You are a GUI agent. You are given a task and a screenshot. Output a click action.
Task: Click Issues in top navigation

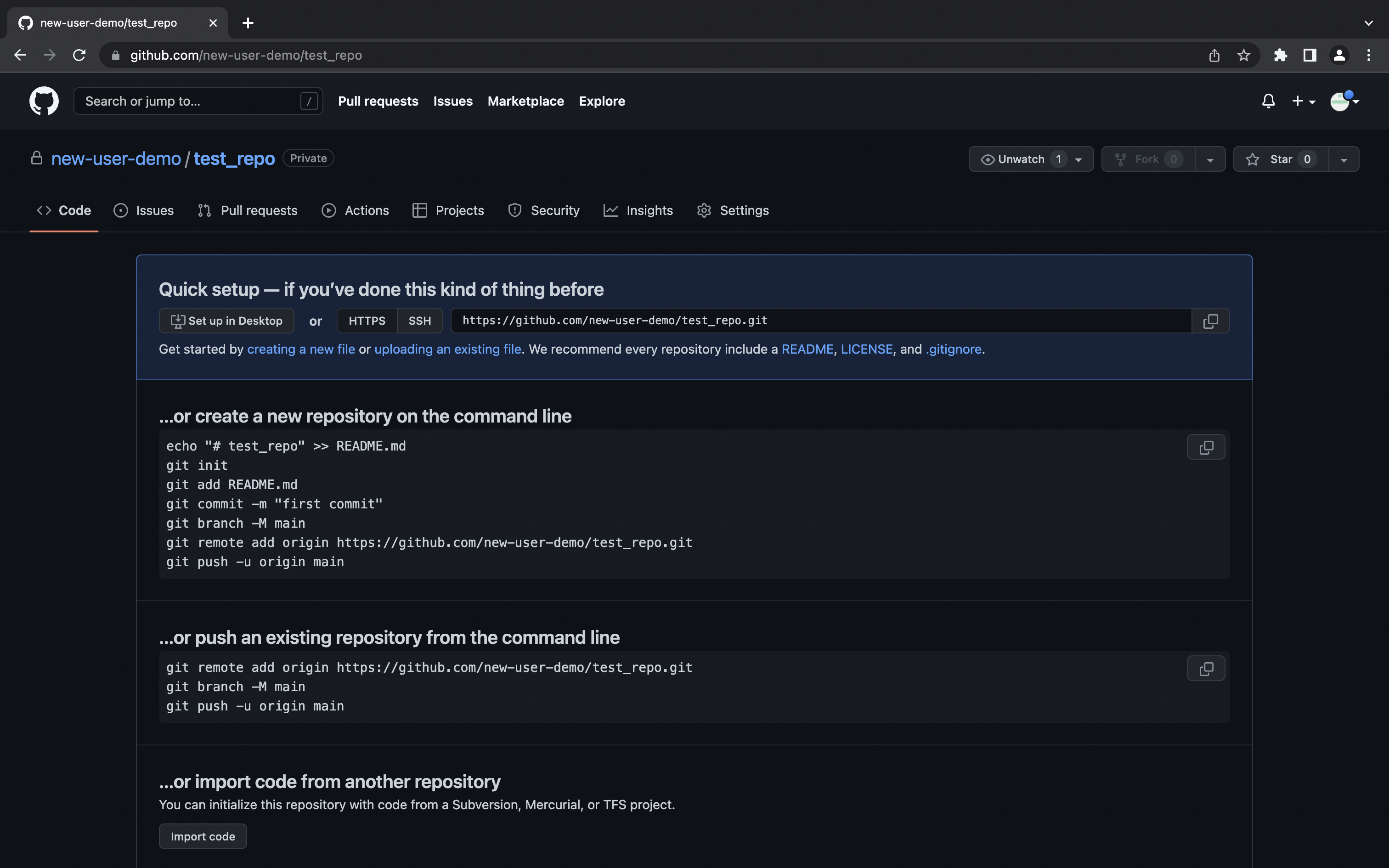453,101
